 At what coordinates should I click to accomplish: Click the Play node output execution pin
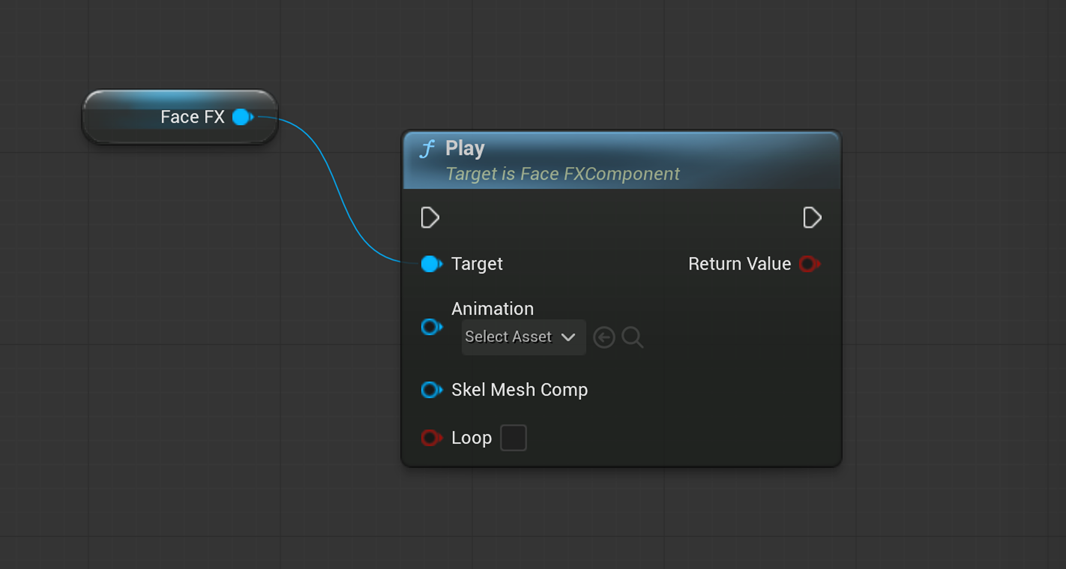(x=812, y=218)
